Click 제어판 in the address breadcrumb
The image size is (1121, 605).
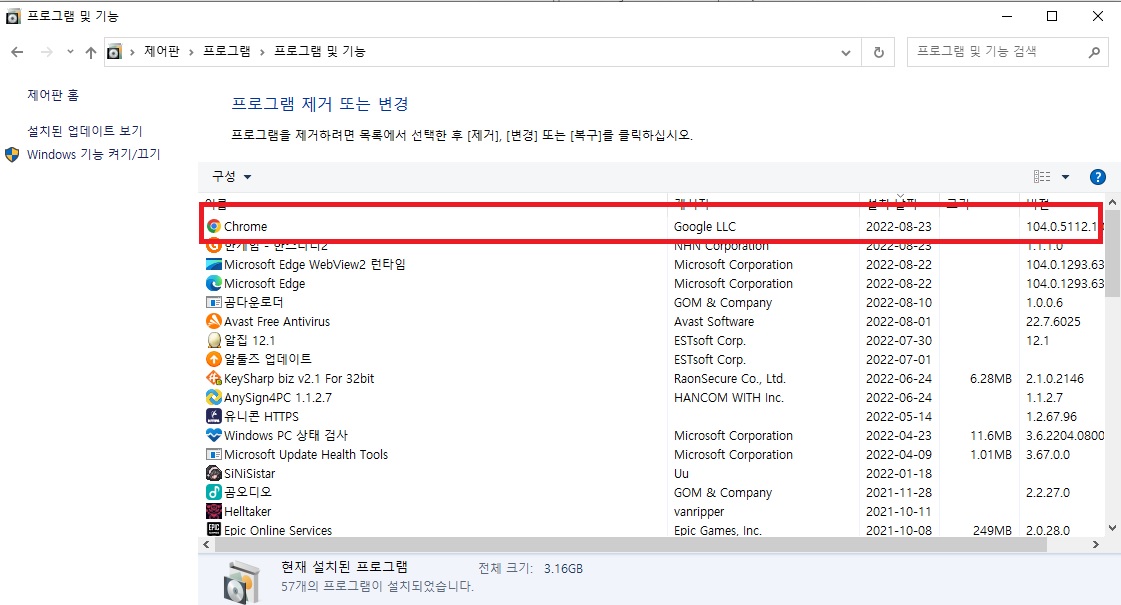tap(162, 51)
